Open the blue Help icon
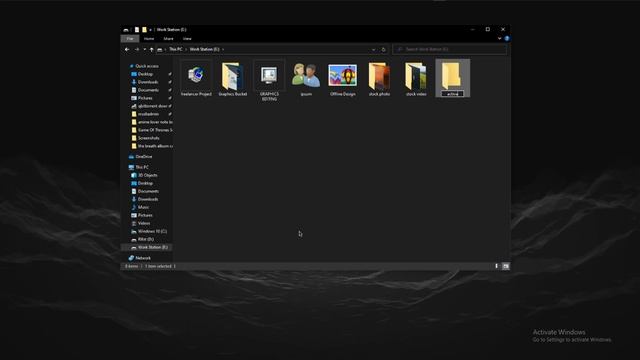640x360 pixels. tap(507, 38)
